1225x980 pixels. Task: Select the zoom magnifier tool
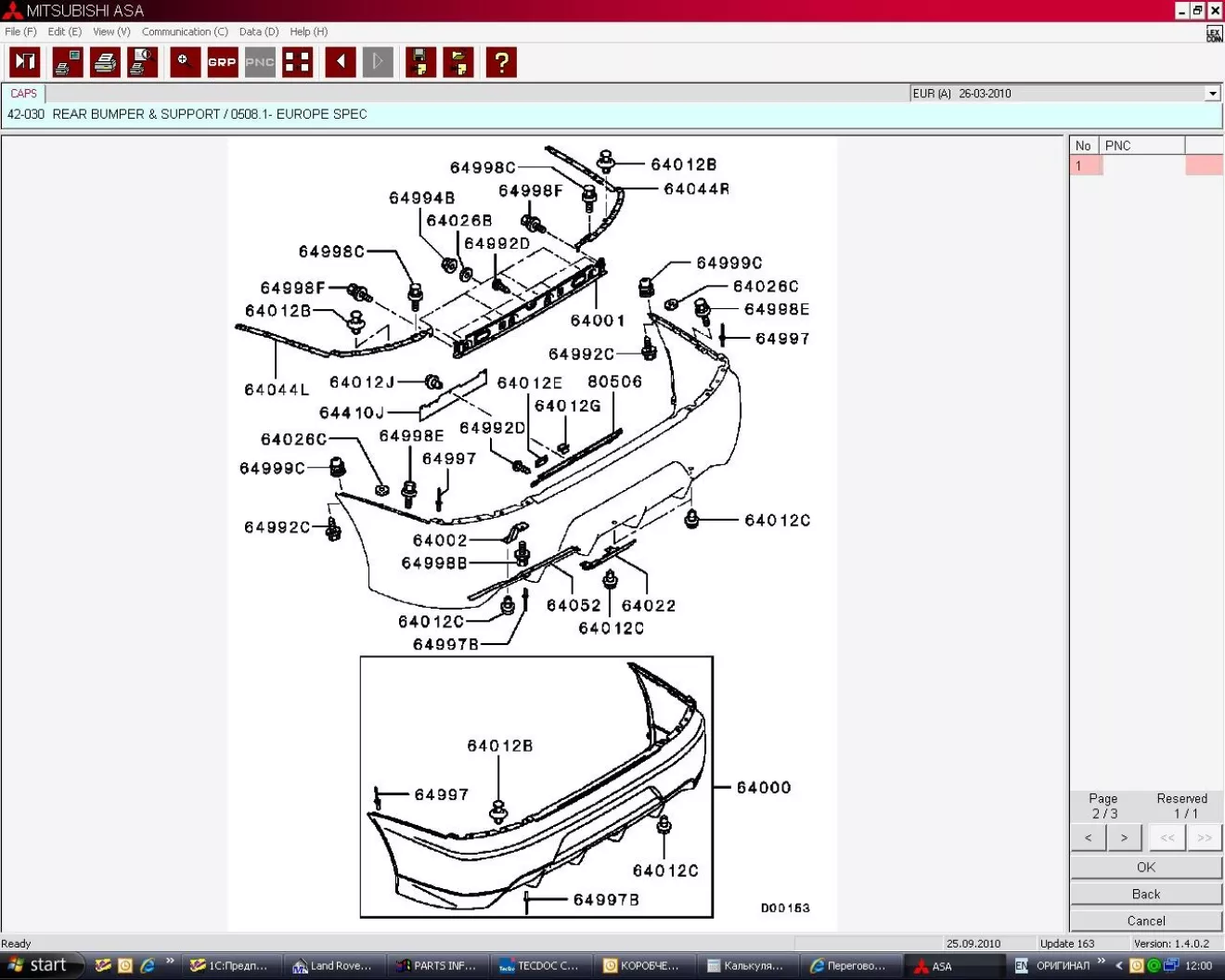point(185,62)
